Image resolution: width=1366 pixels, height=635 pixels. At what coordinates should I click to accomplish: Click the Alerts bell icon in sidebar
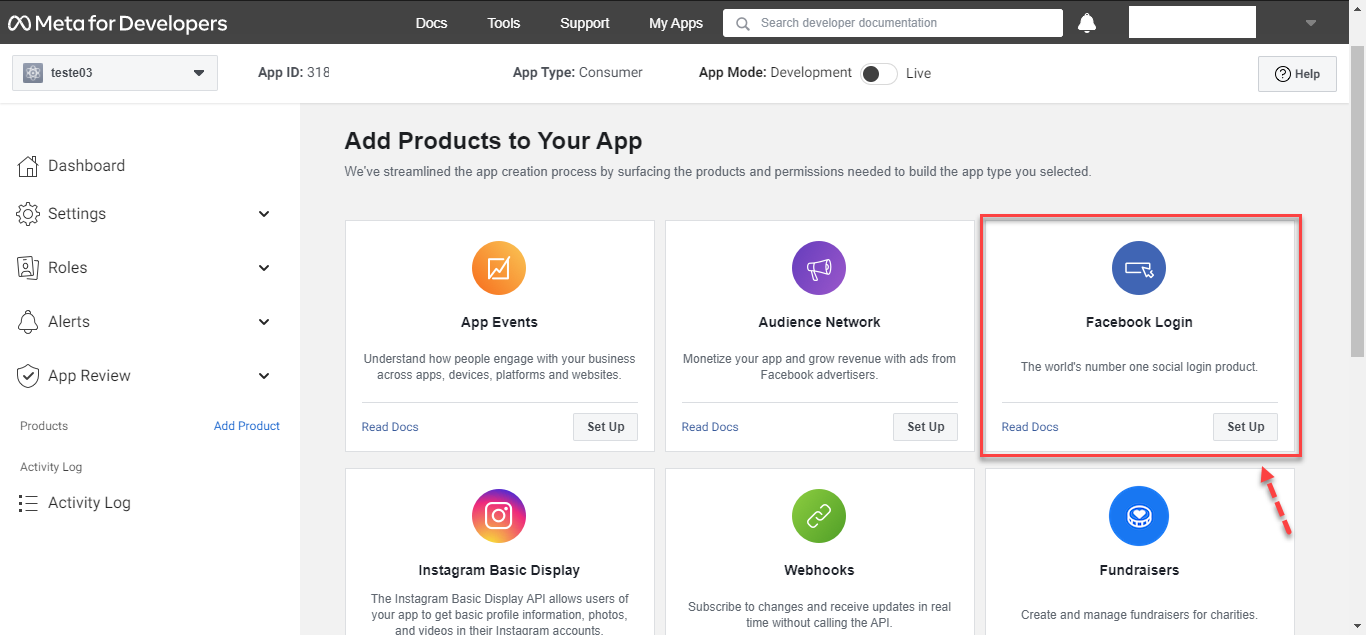(x=28, y=322)
